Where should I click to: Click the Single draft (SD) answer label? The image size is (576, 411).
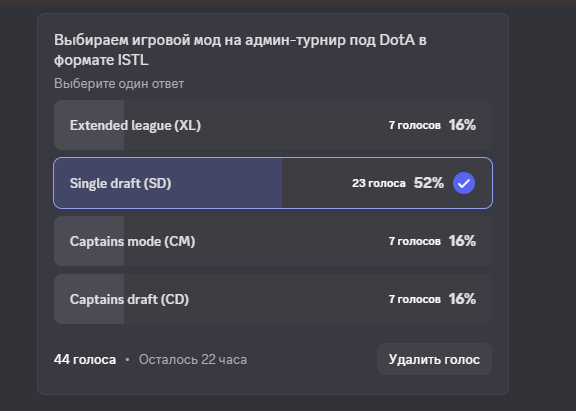(120, 183)
